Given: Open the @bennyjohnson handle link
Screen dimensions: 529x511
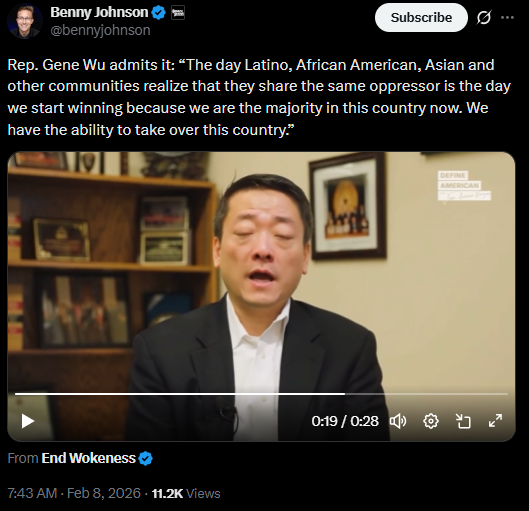Looking at the screenshot, I should [100, 30].
